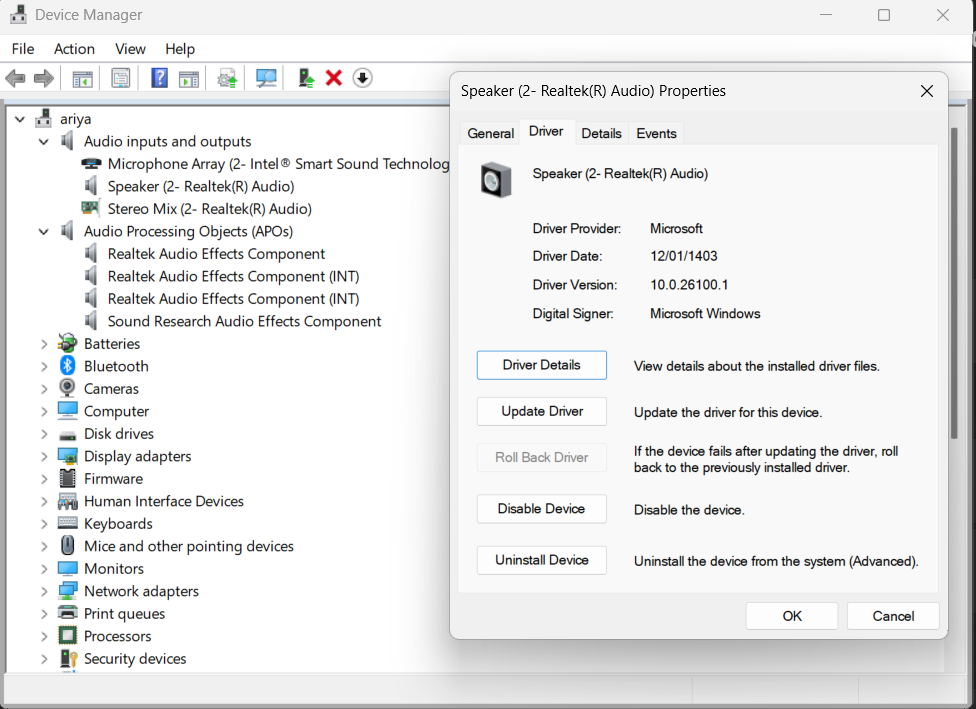Select the first Realtek Audio Effects Component
Image resolution: width=976 pixels, height=709 pixels.
click(216, 254)
